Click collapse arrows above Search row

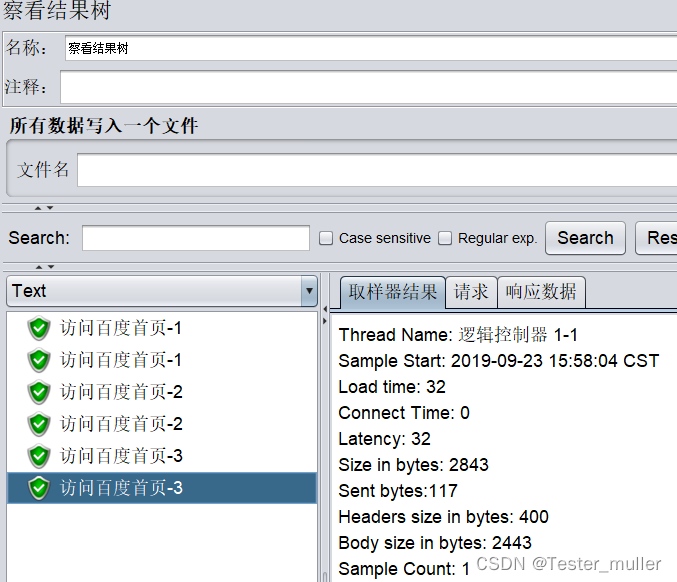click(x=44, y=208)
